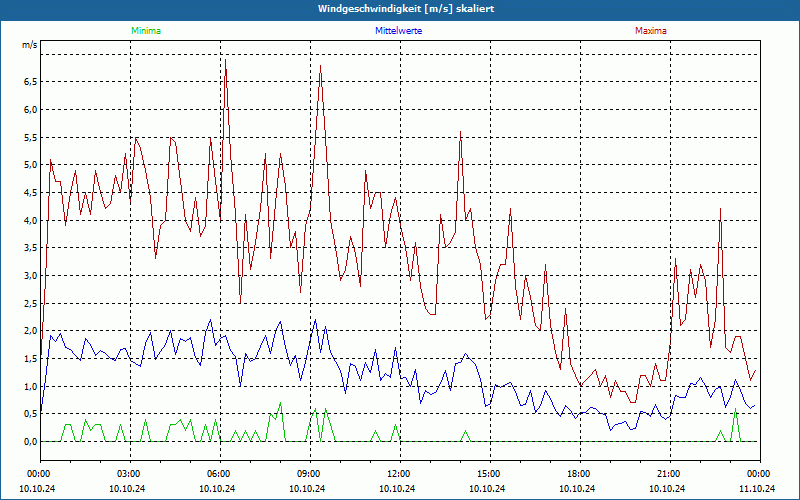The width and height of the screenshot is (800, 500).
Task: Click the m/s unit label
Action: point(30,45)
